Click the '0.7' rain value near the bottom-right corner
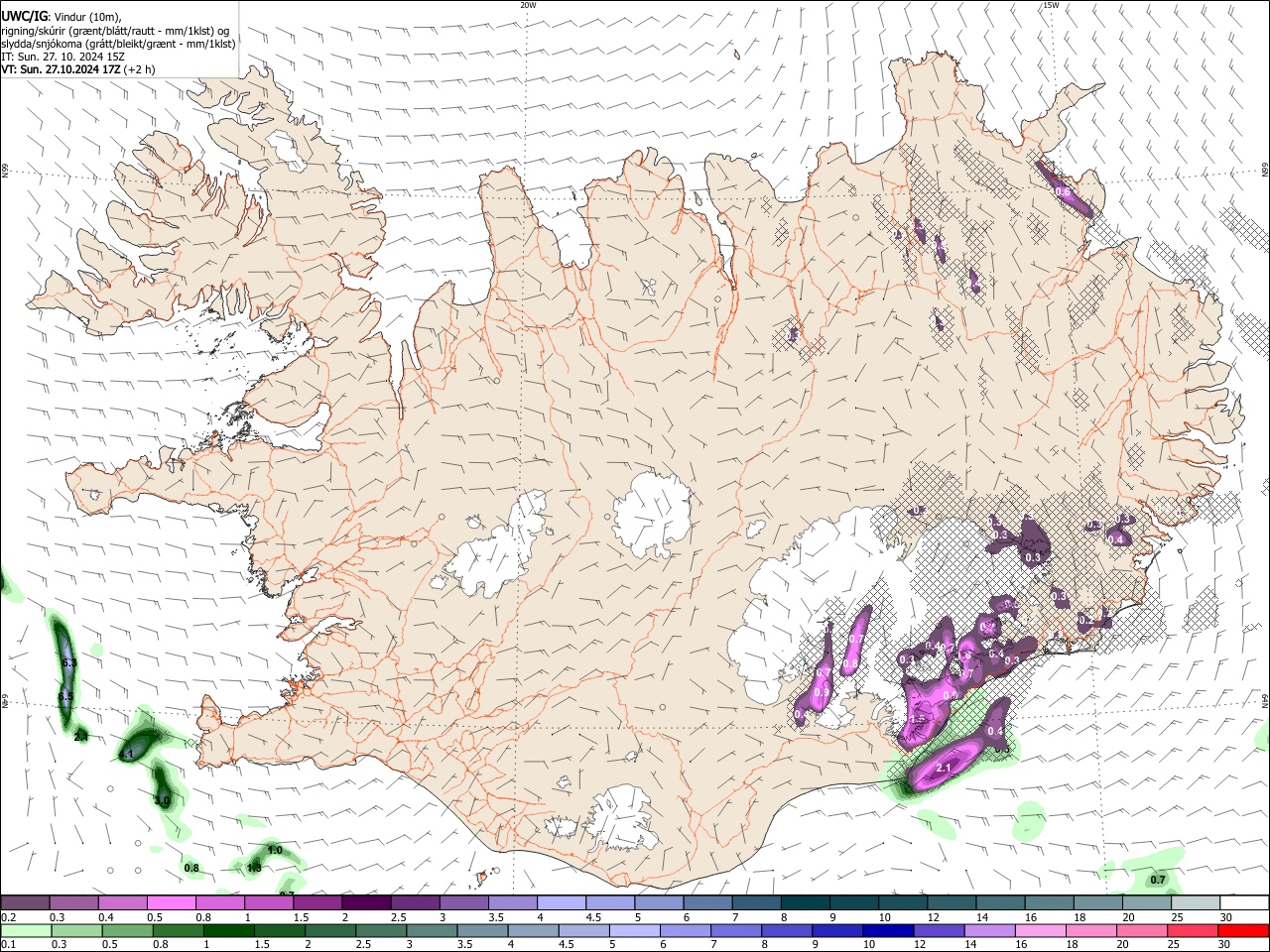The image size is (1270, 952). 1158,881
